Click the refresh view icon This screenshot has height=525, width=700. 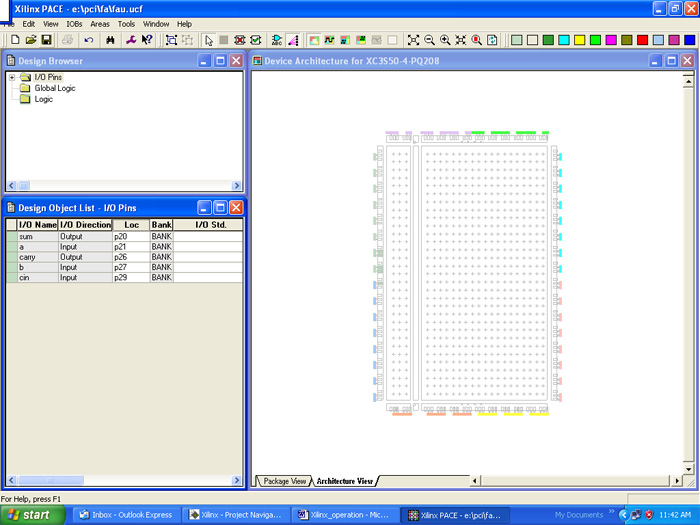click(492, 40)
